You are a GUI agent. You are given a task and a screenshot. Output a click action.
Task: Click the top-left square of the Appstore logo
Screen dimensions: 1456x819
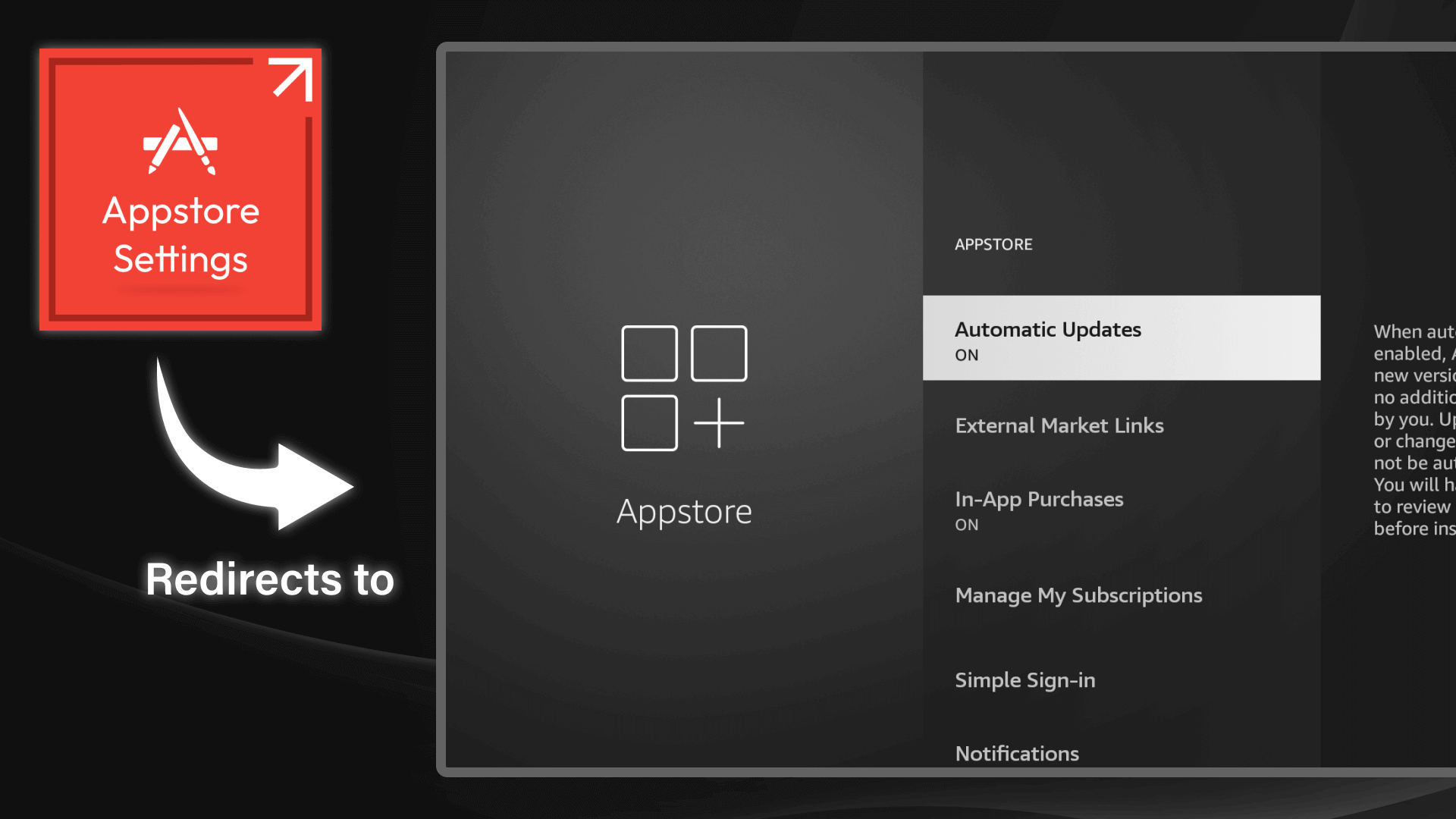(649, 352)
